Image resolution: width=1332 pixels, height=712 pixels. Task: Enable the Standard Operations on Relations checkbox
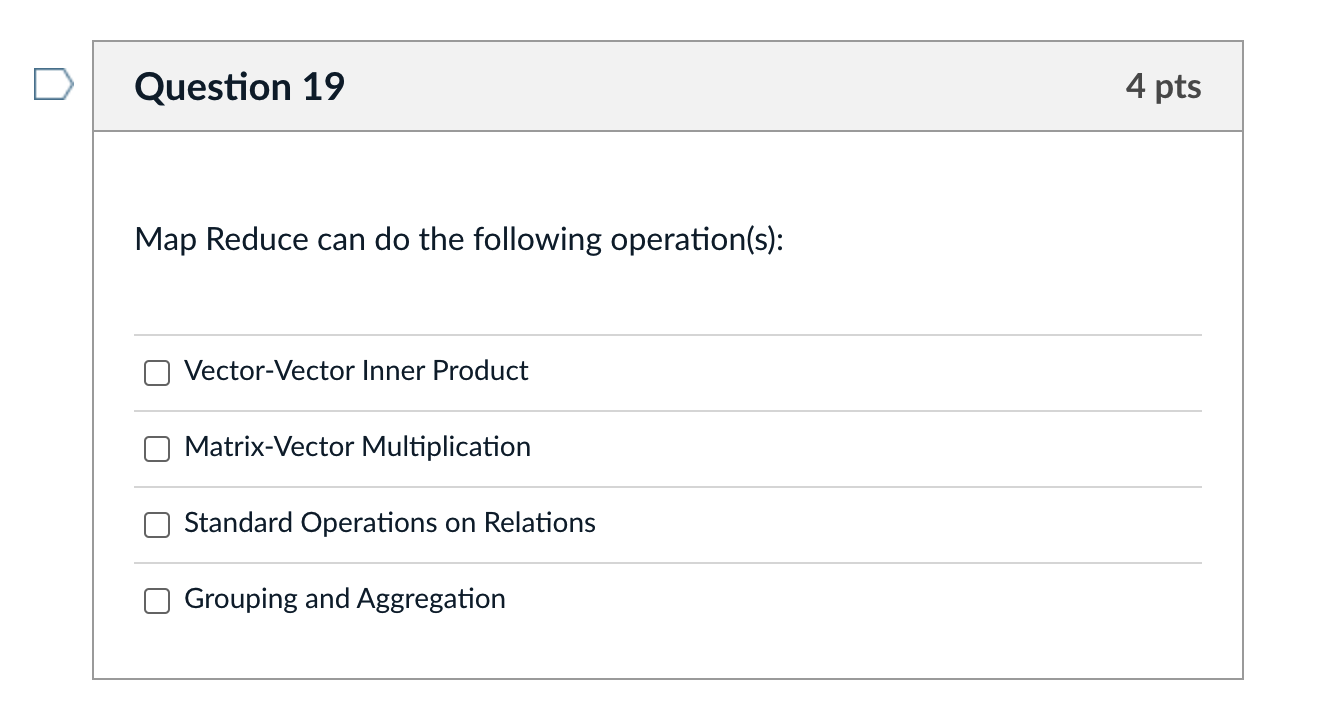point(157,525)
